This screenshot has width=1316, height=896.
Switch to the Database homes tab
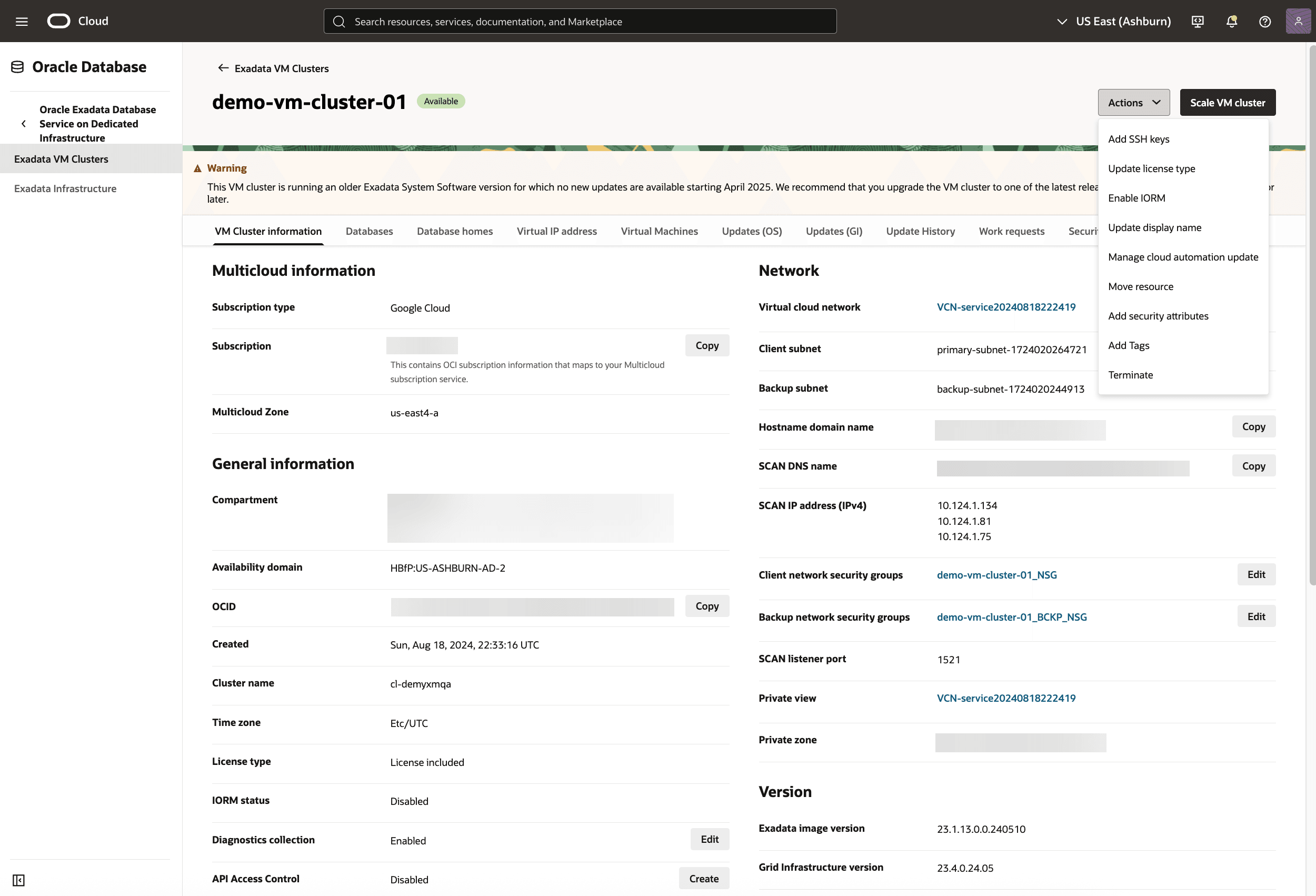[455, 231]
